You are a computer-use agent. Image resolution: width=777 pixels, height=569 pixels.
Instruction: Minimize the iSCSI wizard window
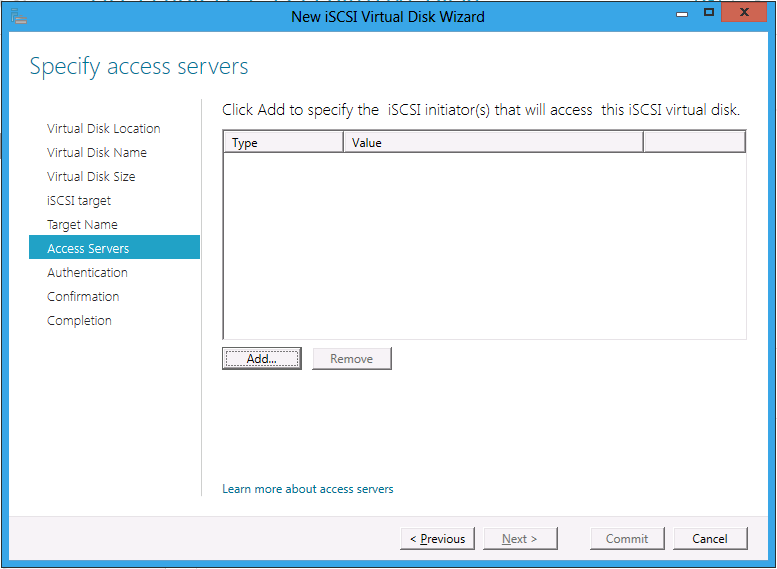click(682, 14)
